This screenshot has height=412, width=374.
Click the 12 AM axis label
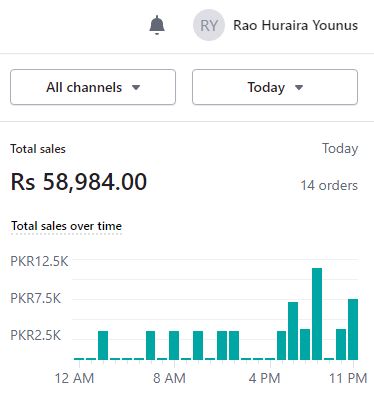pos(74,378)
